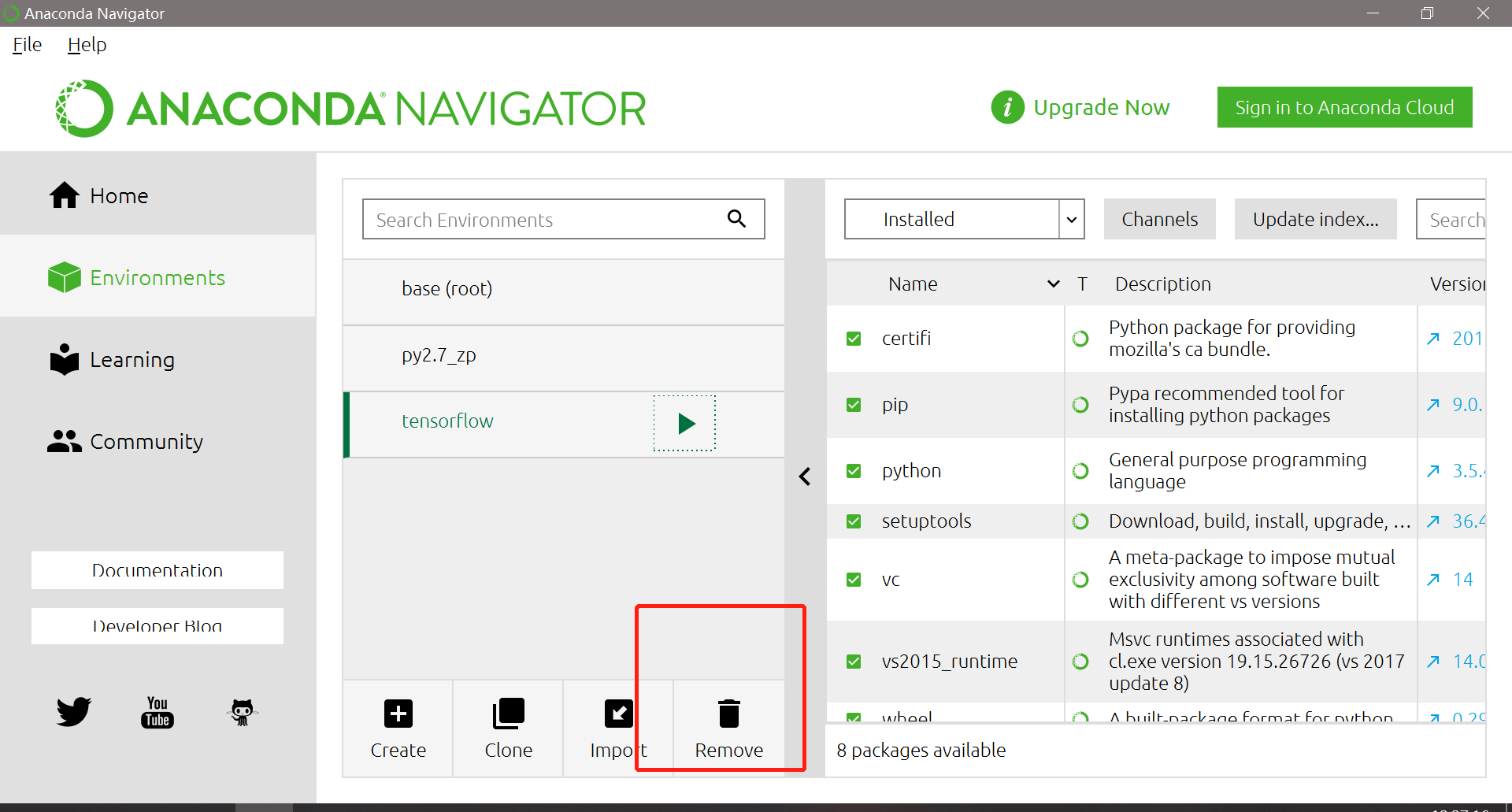Click the vs2015_runtime package name
The width and height of the screenshot is (1512, 812).
click(x=949, y=662)
